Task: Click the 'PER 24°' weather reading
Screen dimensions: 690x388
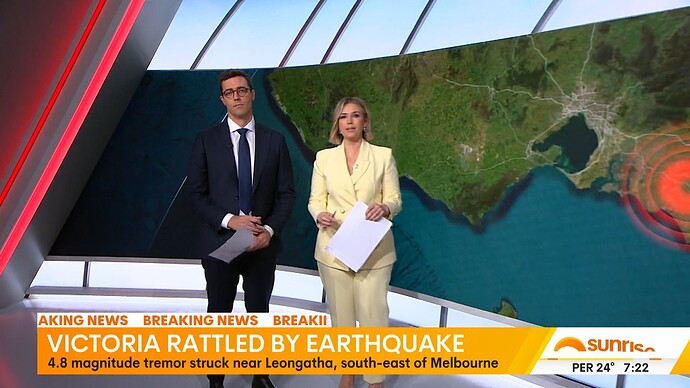Action: coord(592,368)
